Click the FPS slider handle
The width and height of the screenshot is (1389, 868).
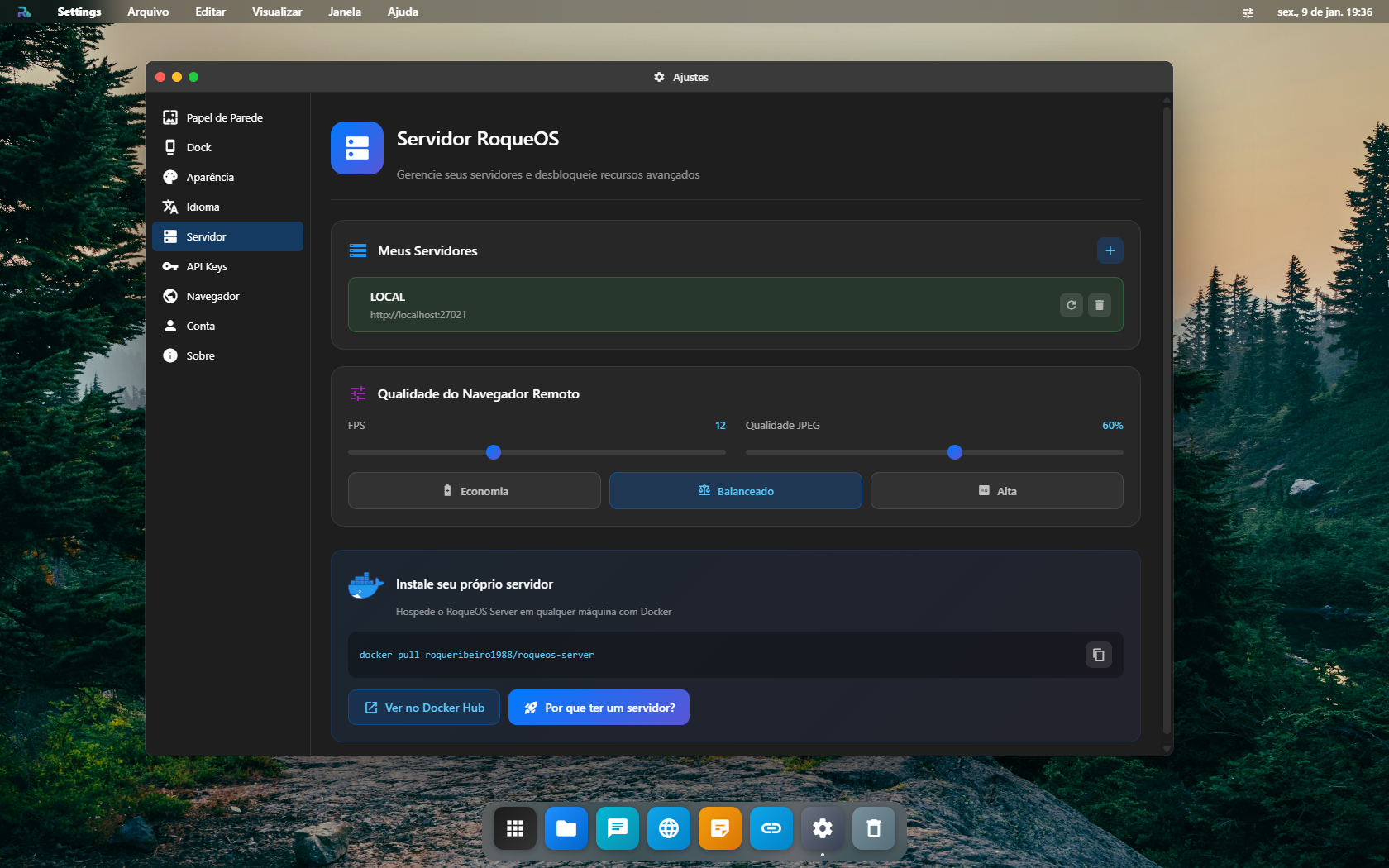click(x=494, y=452)
